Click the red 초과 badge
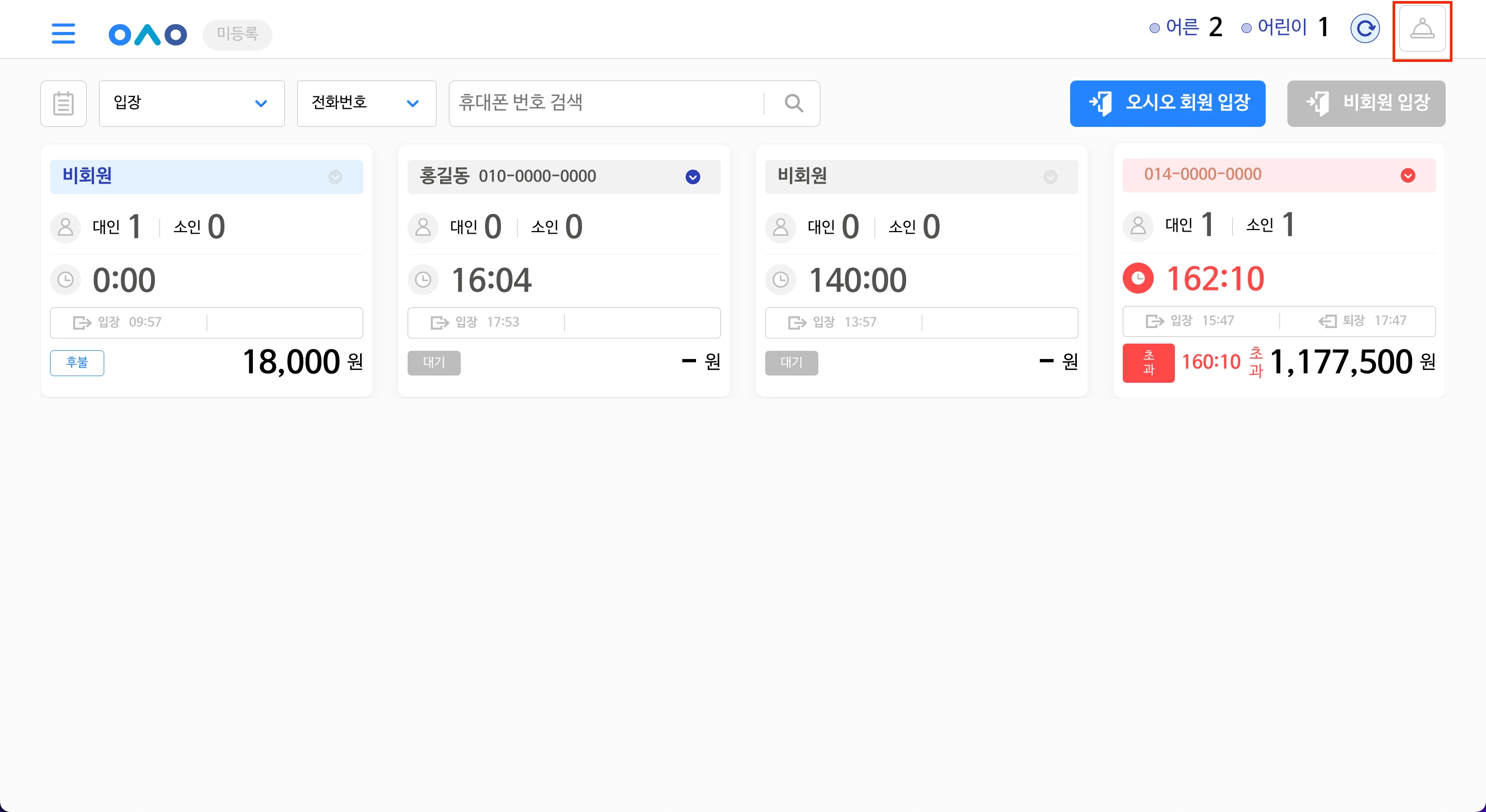 [x=1149, y=363]
